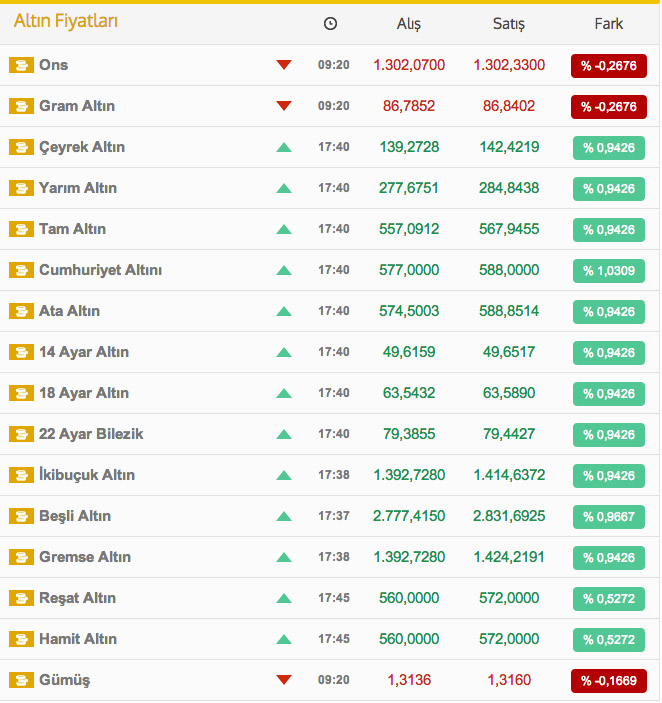This screenshot has height=703, width=662.
Task: Click the green up arrow for Çeyrek Altın
Action: point(284,147)
